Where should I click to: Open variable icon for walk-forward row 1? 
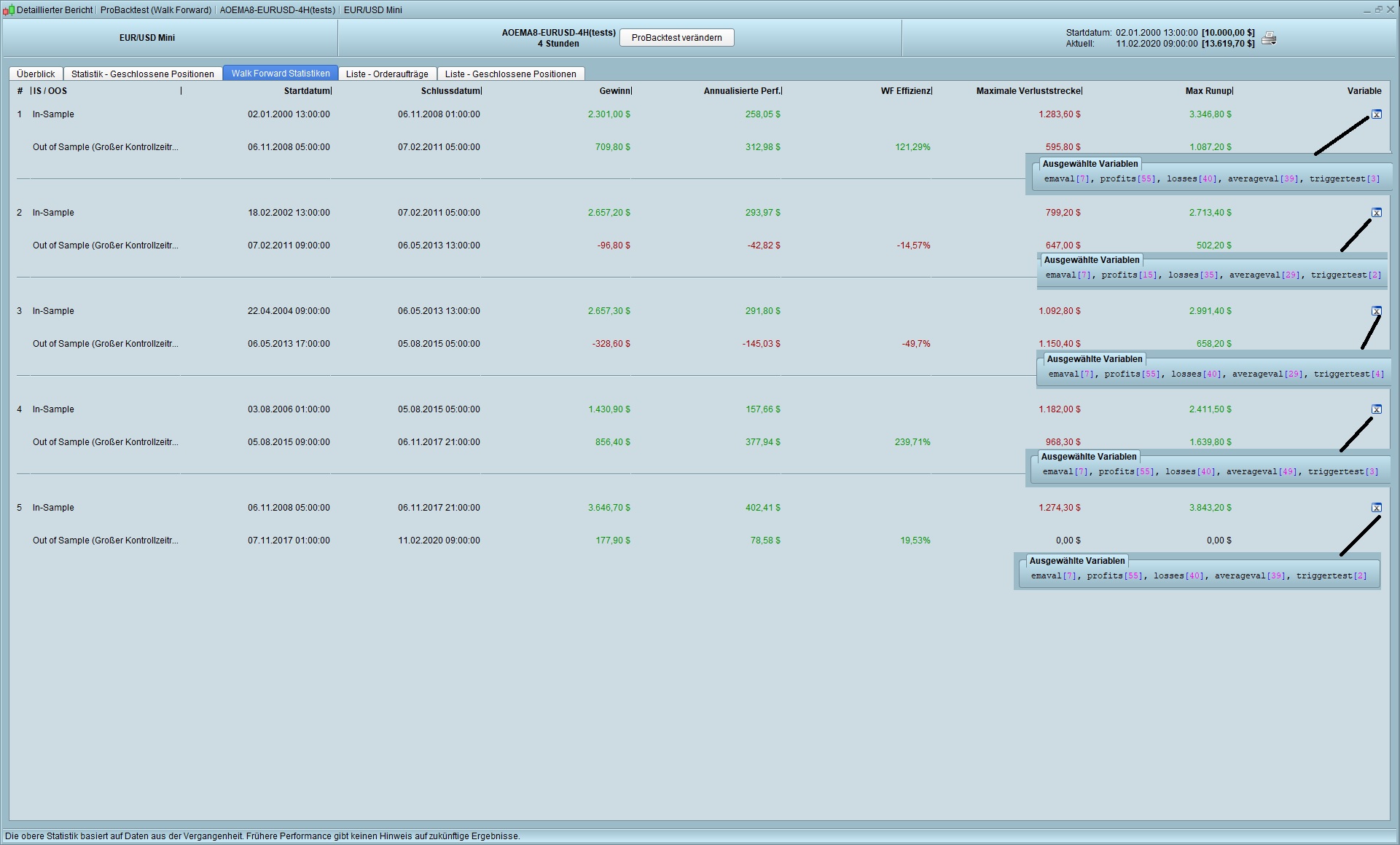[1376, 114]
